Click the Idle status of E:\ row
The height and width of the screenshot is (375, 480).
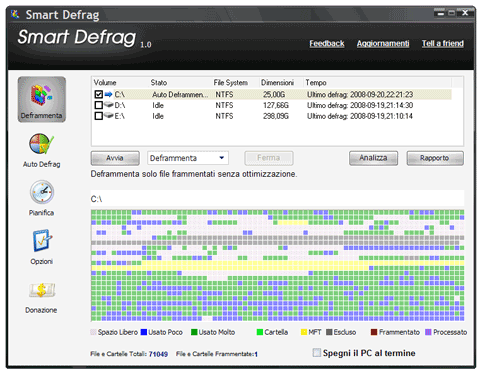tap(158, 116)
